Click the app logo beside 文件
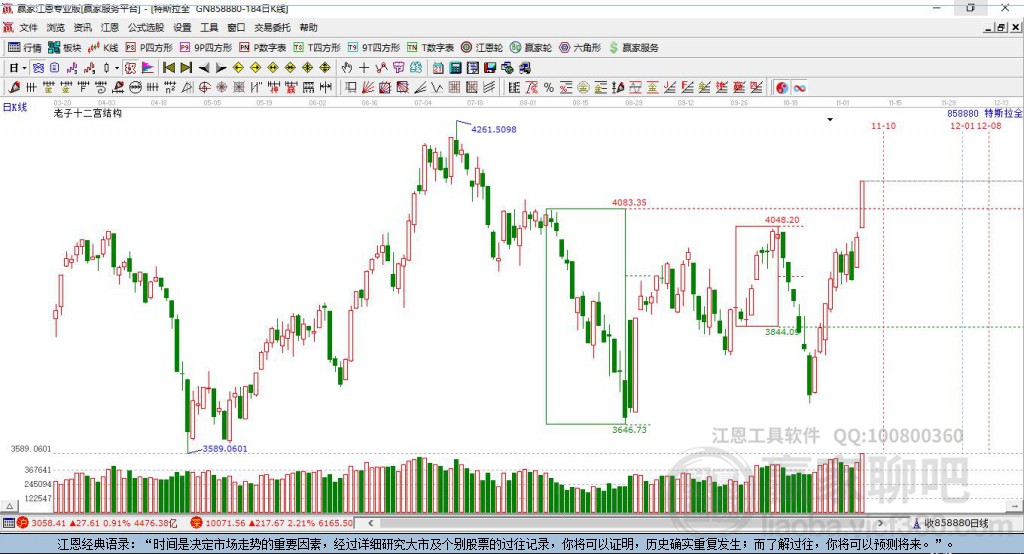Viewport: 1024px width, 554px height. click(8, 27)
